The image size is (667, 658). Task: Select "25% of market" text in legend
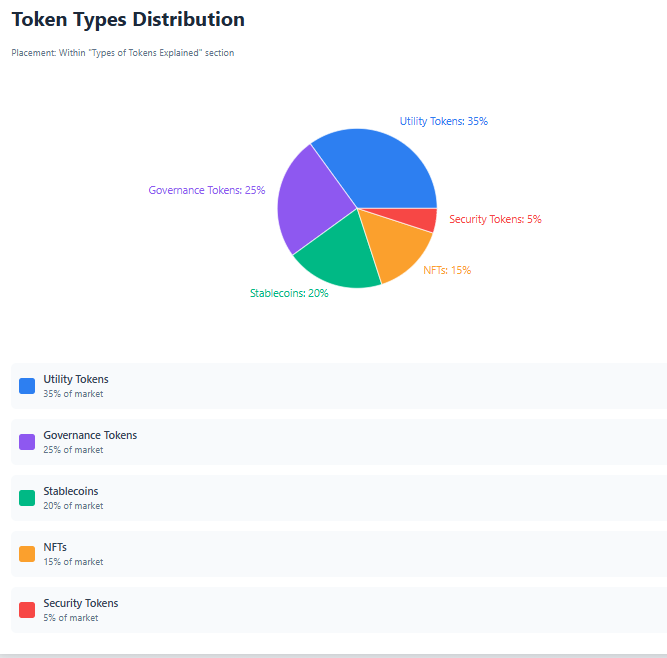73,450
